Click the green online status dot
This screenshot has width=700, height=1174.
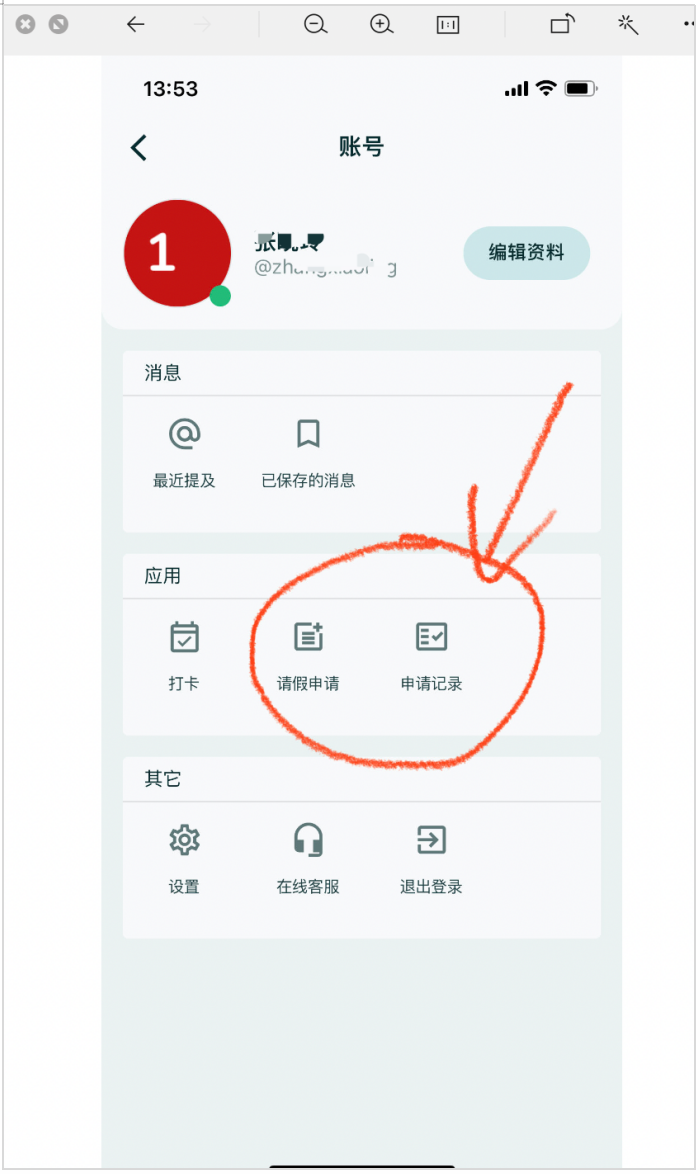220,296
